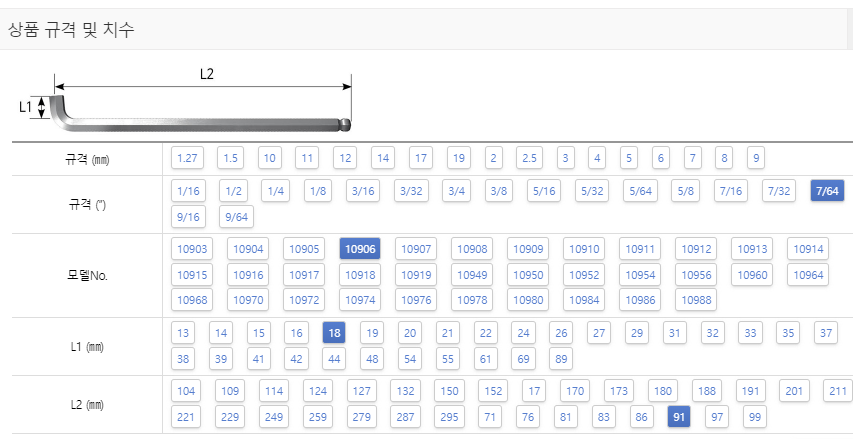Image resolution: width=853 pixels, height=439 pixels.
Task: Click the hex key dimension diagram
Action: pos(186,102)
